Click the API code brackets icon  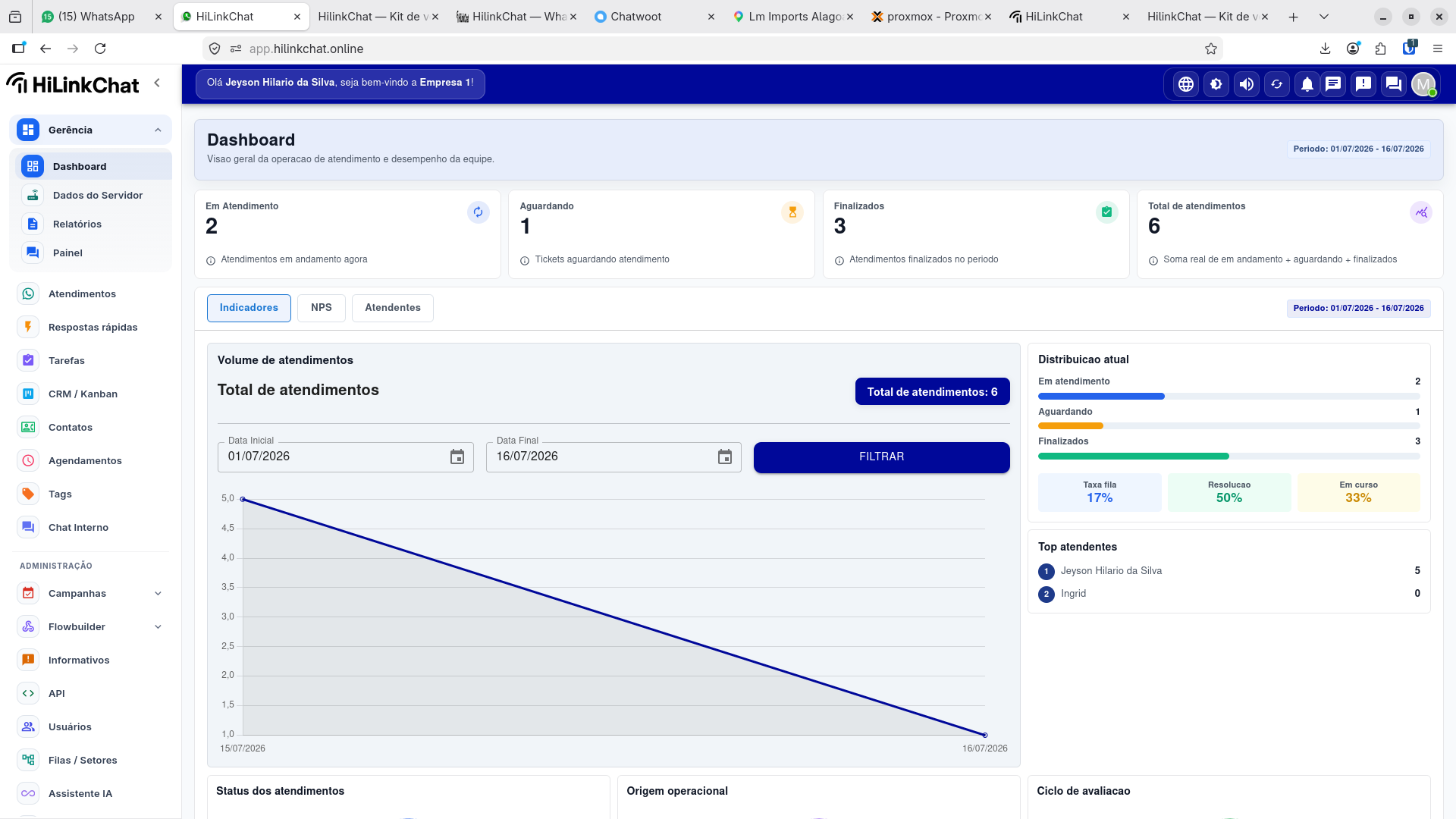tap(28, 693)
